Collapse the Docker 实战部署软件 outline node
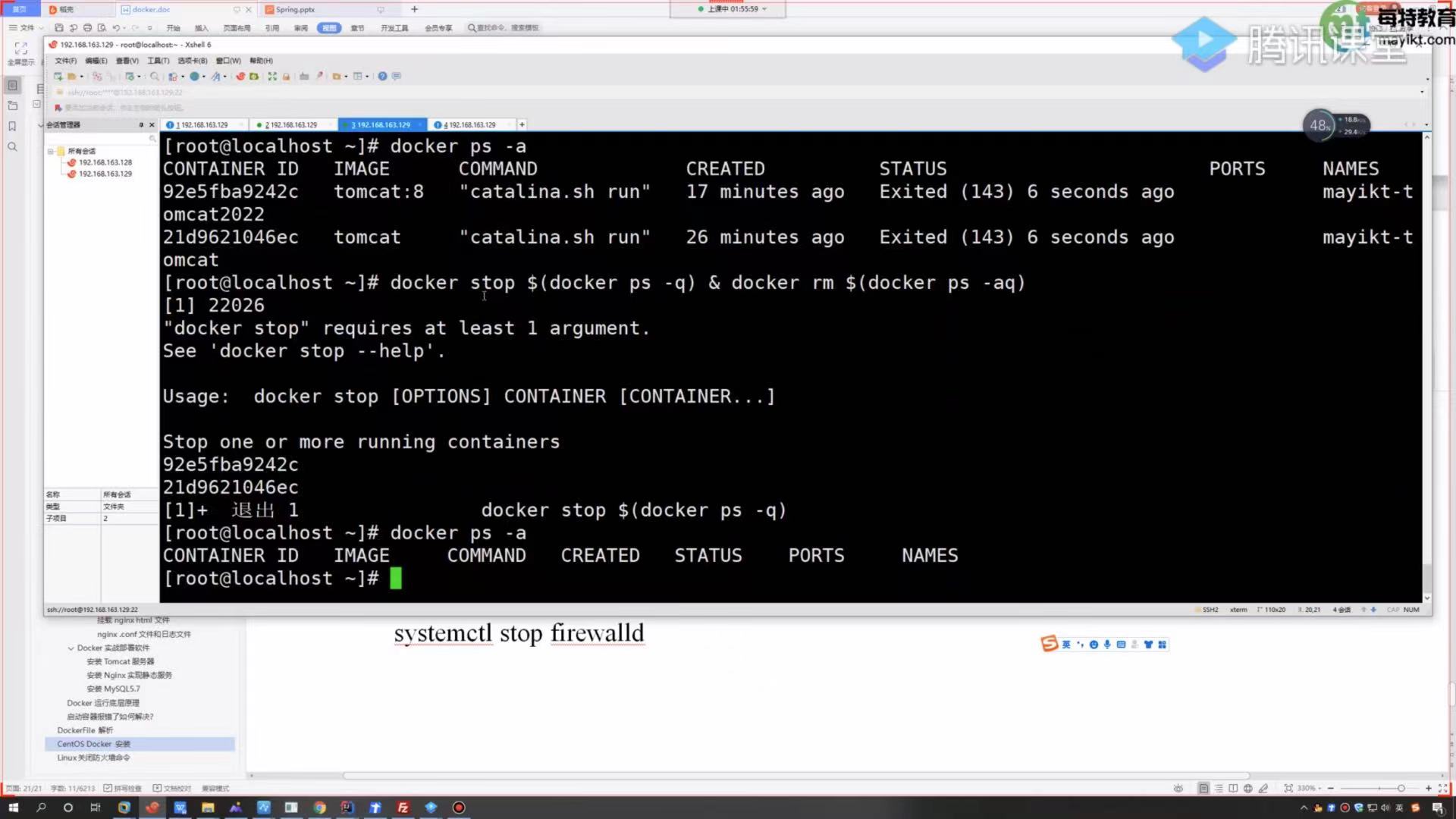Screen dimensions: 1456x819 (71, 648)
